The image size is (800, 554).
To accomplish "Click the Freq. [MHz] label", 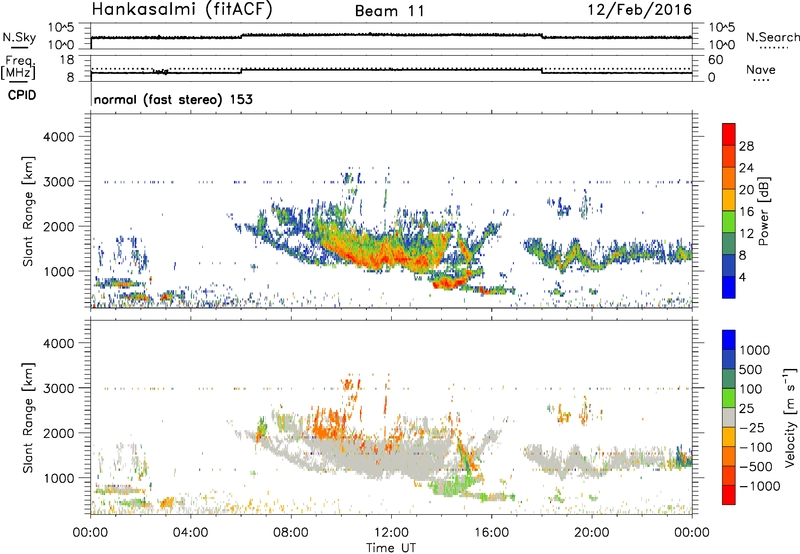I will click(18, 68).
